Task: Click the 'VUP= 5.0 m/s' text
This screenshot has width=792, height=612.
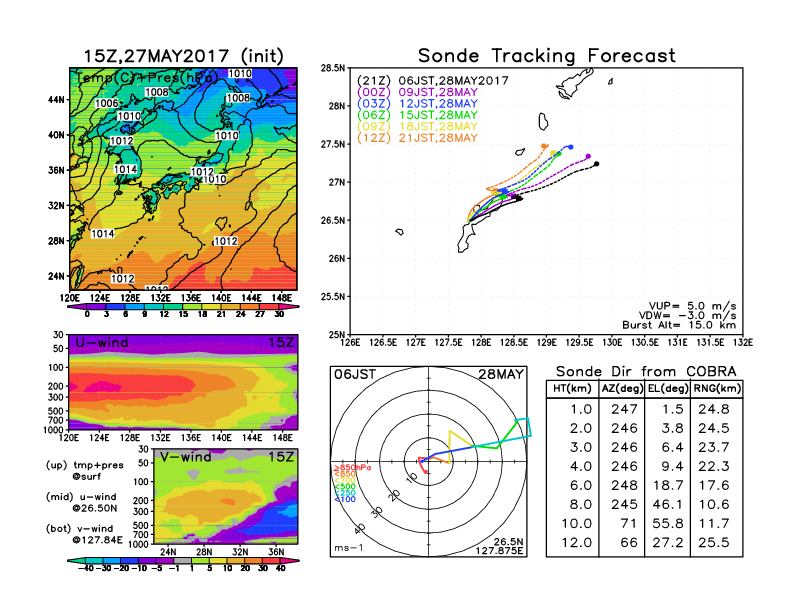Action: (x=692, y=306)
